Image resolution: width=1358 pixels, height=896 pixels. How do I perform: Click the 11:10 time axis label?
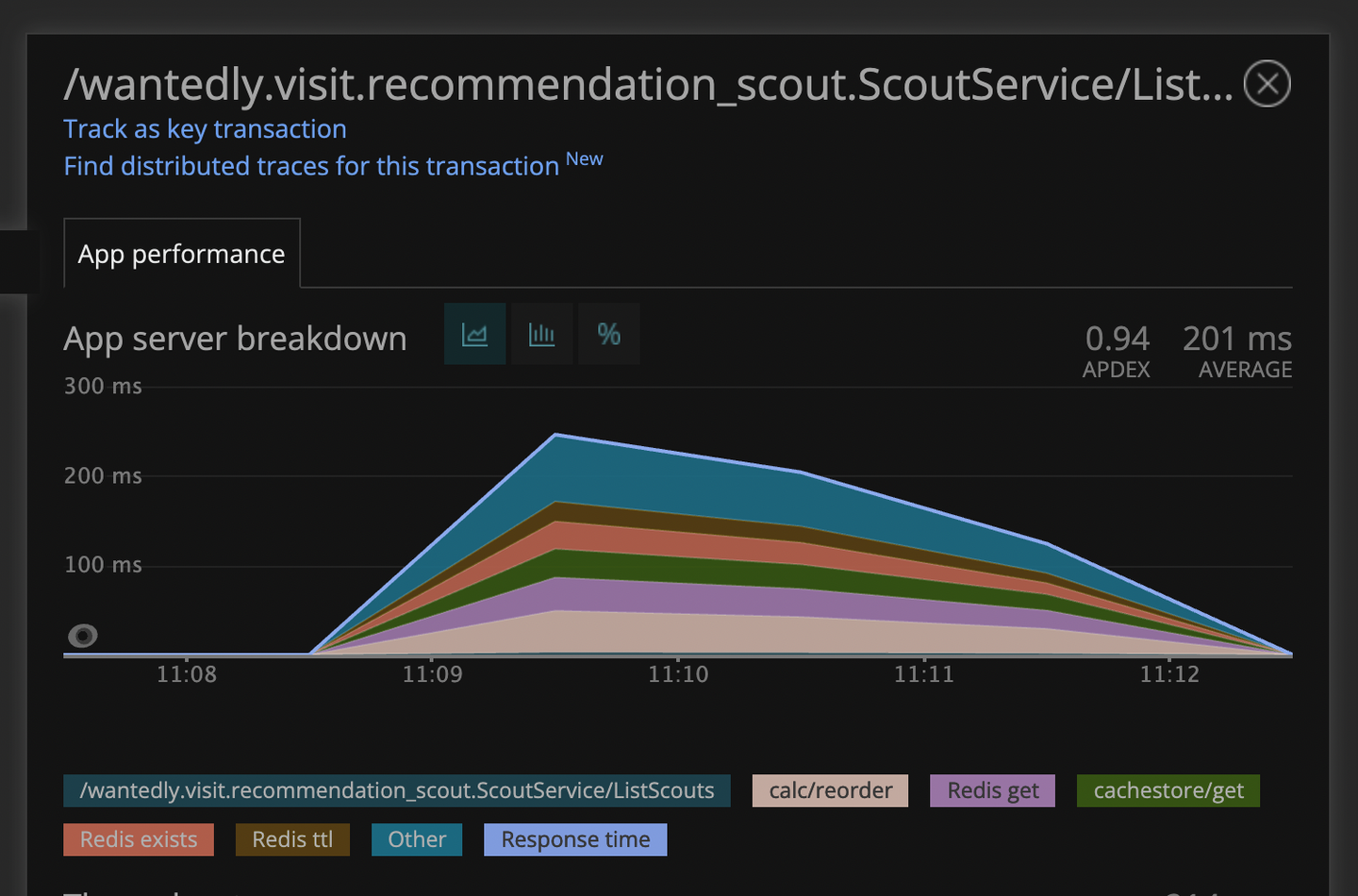678,674
